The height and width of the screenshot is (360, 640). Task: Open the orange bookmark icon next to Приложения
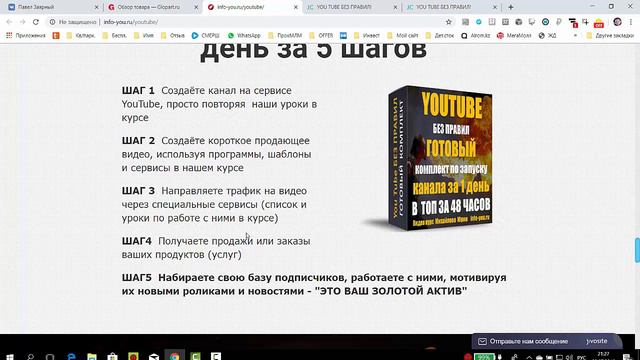56,36
